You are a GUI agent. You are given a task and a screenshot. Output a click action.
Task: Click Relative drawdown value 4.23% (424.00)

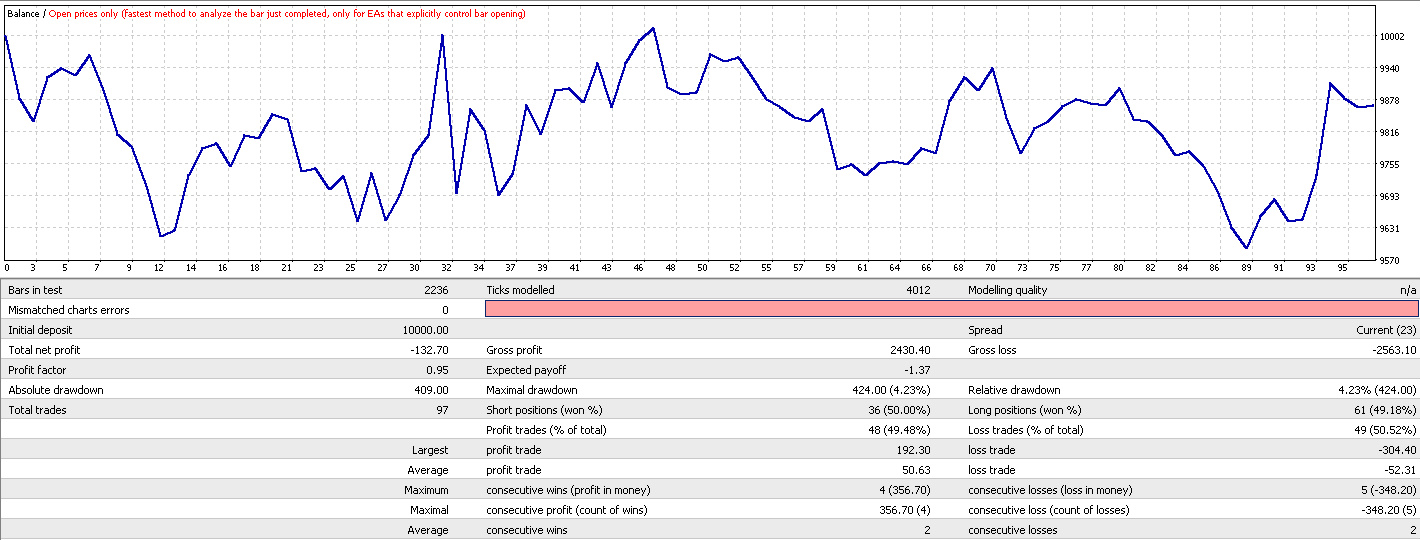[1376, 390]
